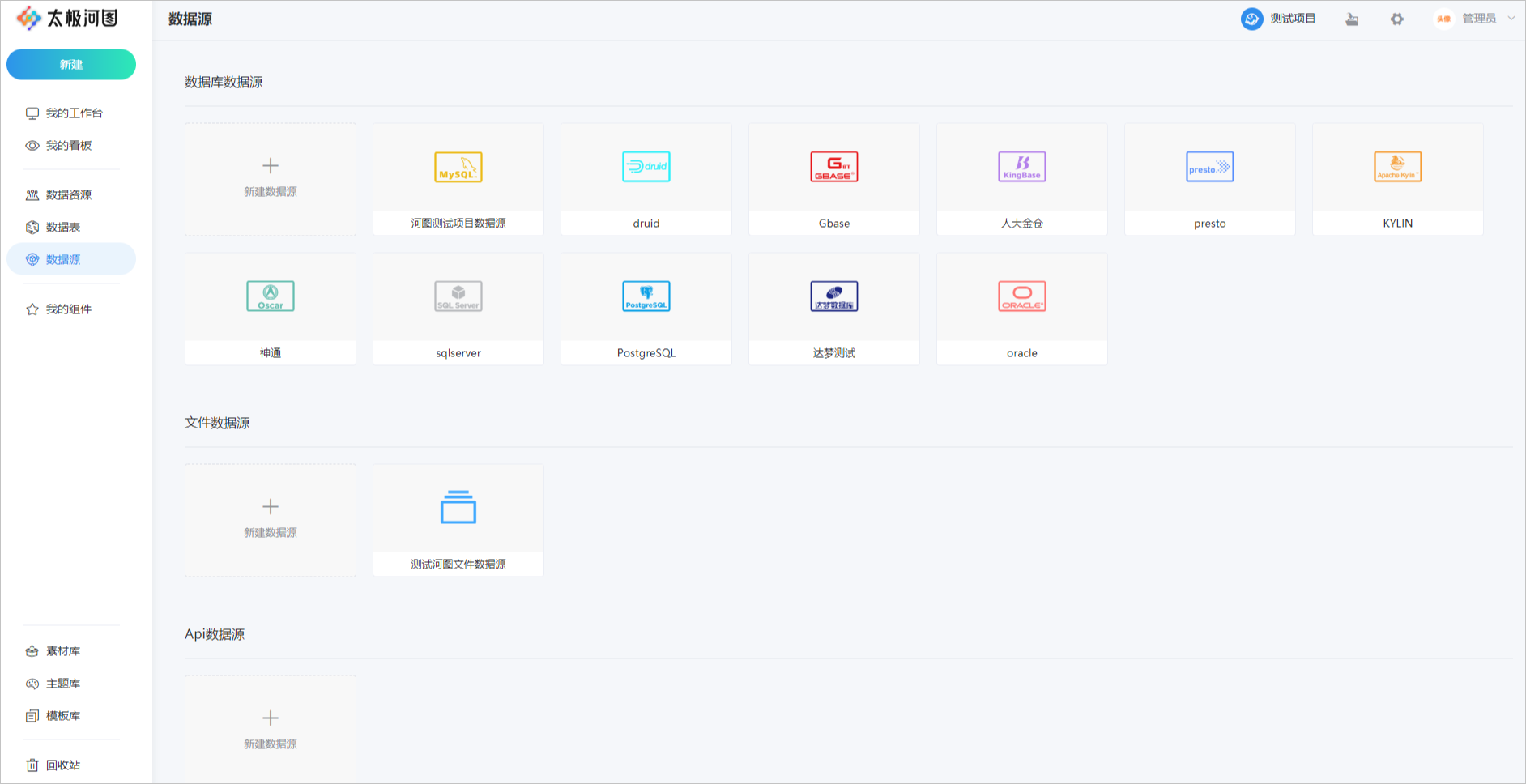Click the 素材库 icon
Screen dimensions: 1526x784
pyautogui.click(x=32, y=651)
